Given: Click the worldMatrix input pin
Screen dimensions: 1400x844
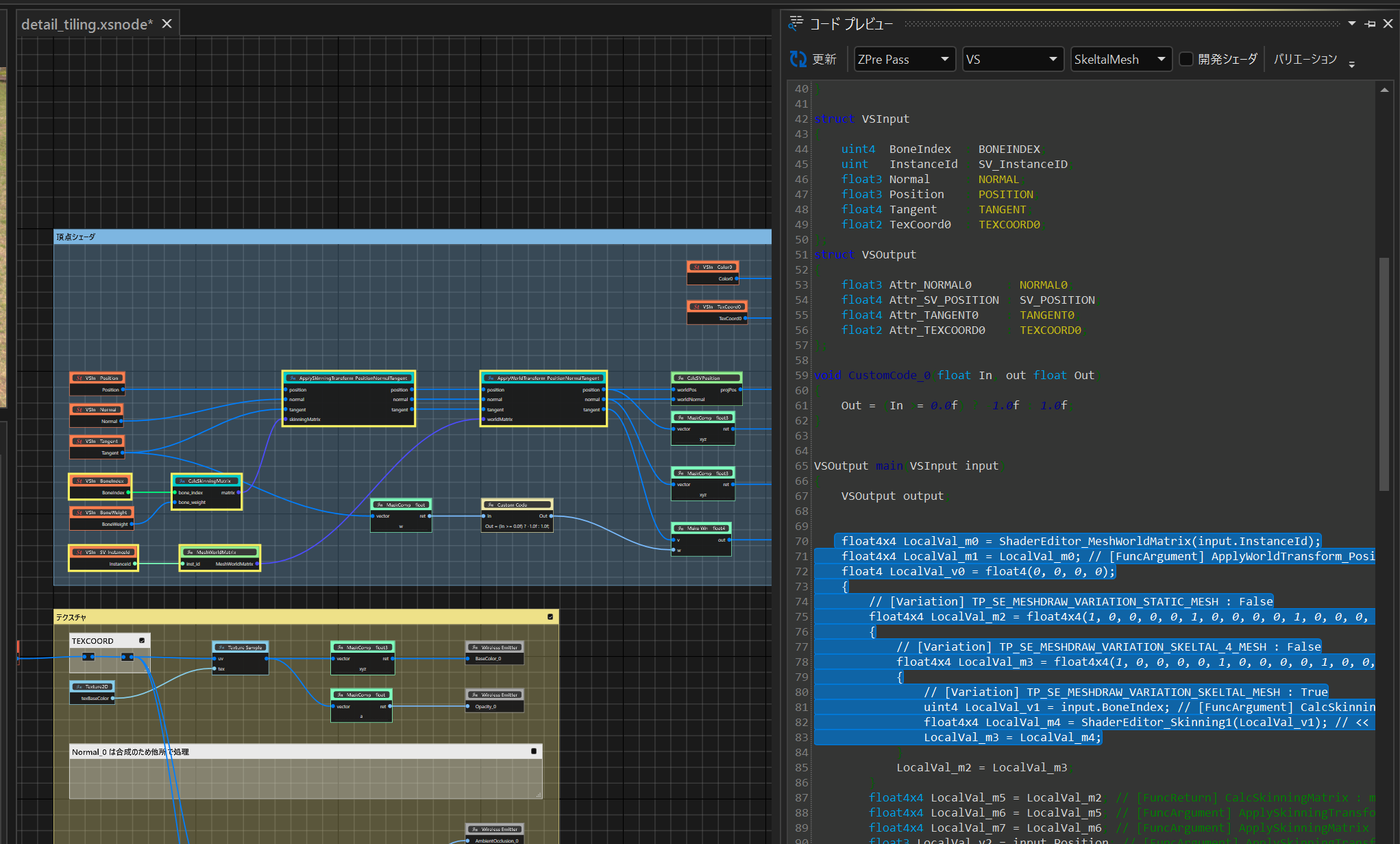Looking at the screenshot, I should [x=484, y=419].
